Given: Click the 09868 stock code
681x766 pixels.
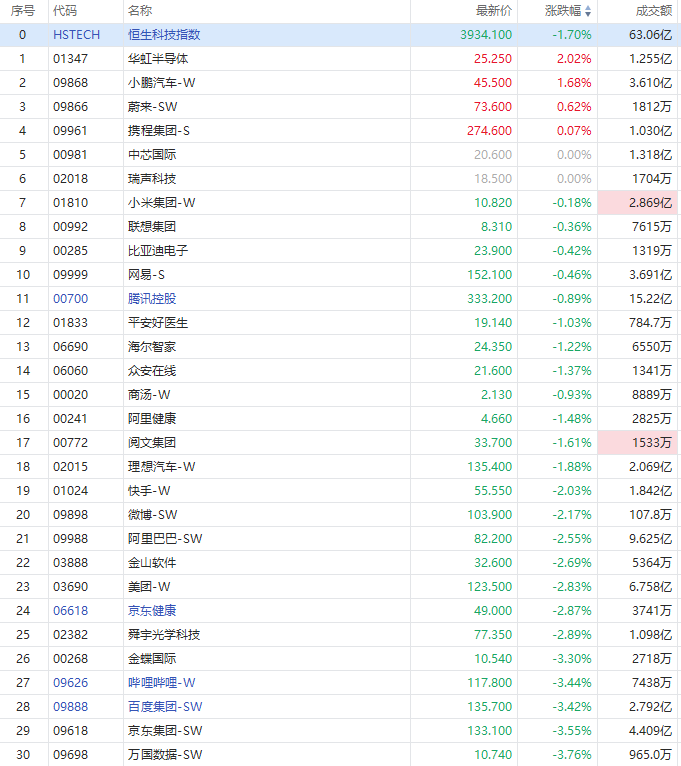Looking at the screenshot, I should pyautogui.click(x=71, y=83).
